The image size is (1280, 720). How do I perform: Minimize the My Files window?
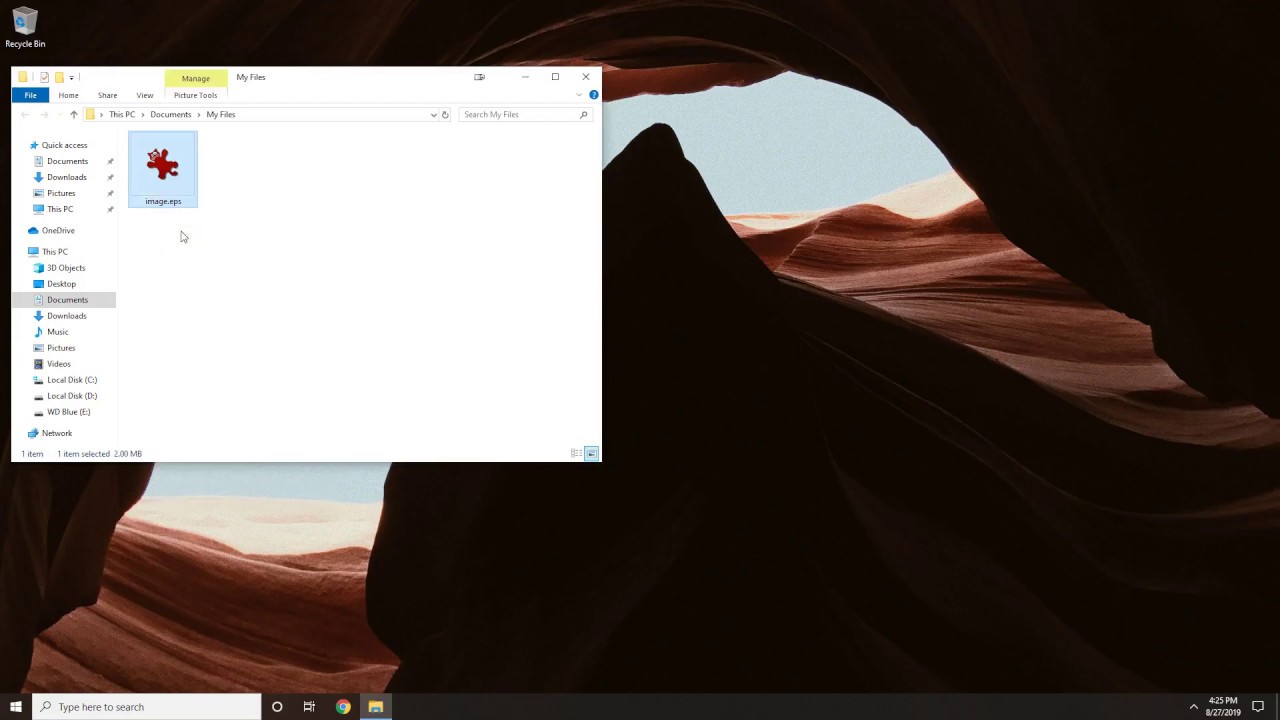point(525,77)
